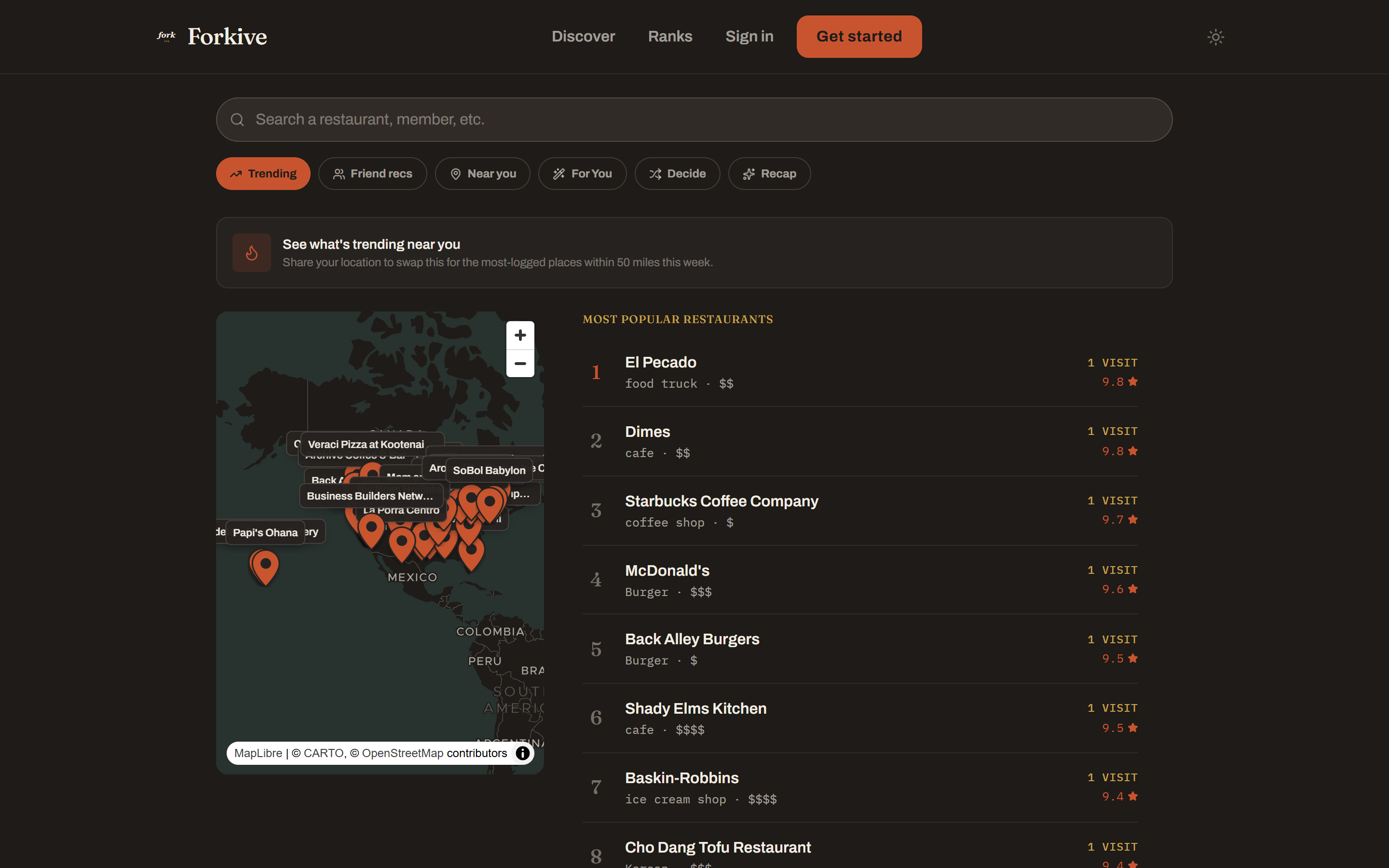Image resolution: width=1389 pixels, height=868 pixels.
Task: Open the For You tab
Action: [x=582, y=174]
